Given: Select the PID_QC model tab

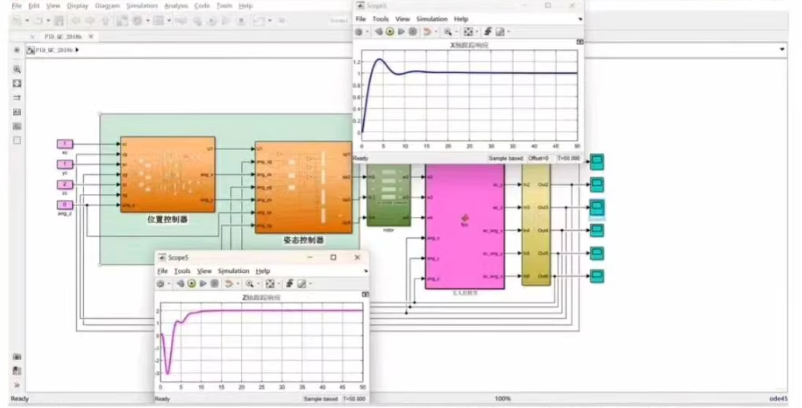Looking at the screenshot, I should 63,37.
